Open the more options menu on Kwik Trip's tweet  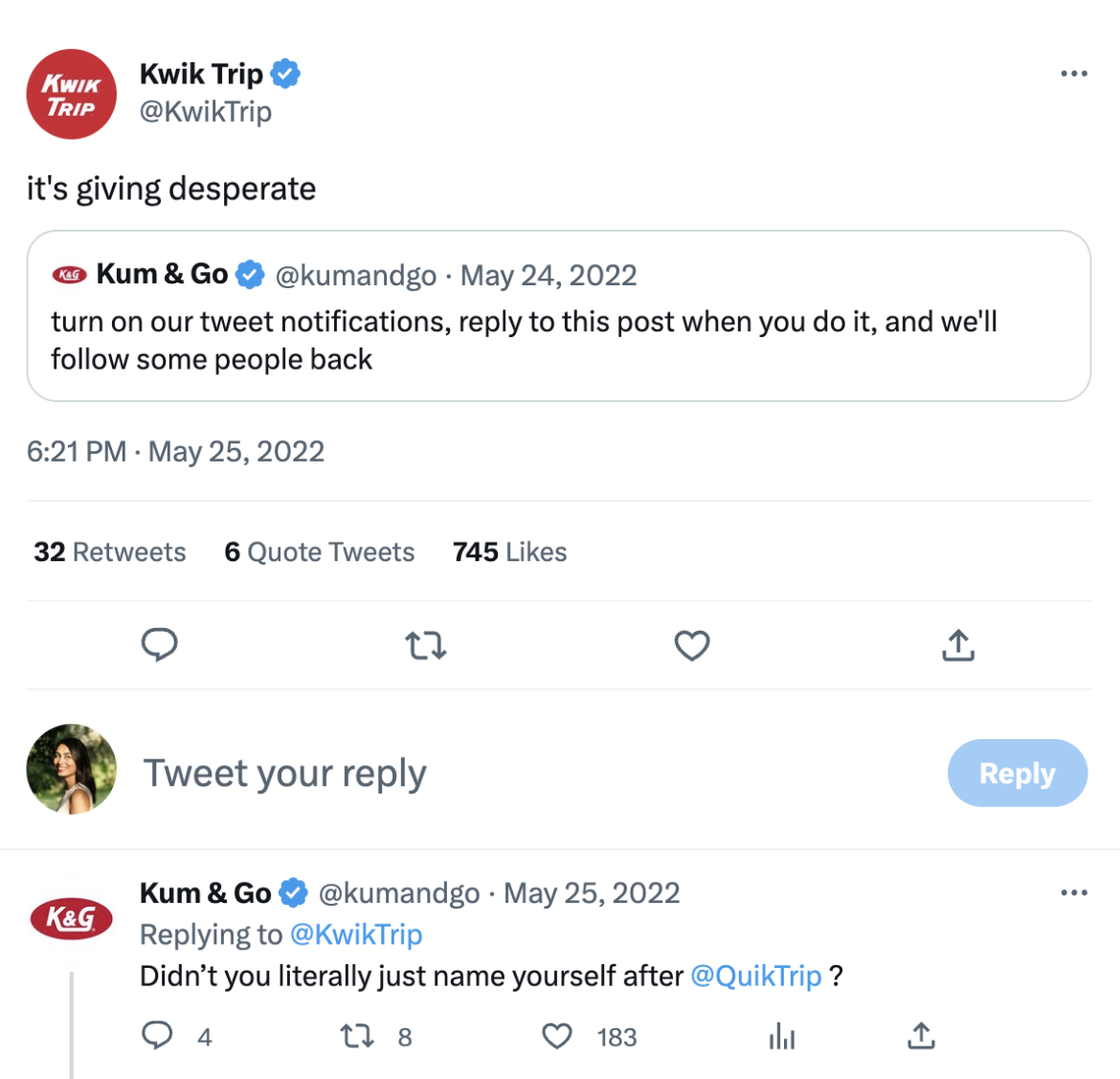tap(1075, 73)
